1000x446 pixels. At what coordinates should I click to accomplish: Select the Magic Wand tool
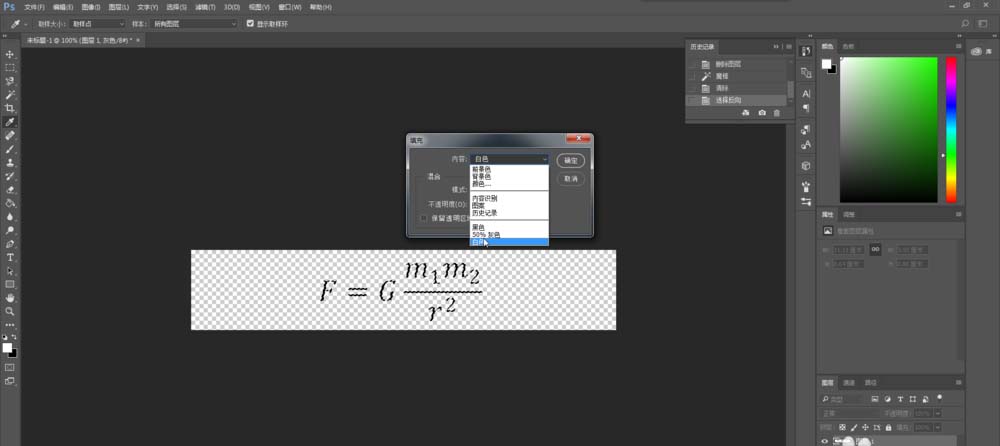click(10, 95)
